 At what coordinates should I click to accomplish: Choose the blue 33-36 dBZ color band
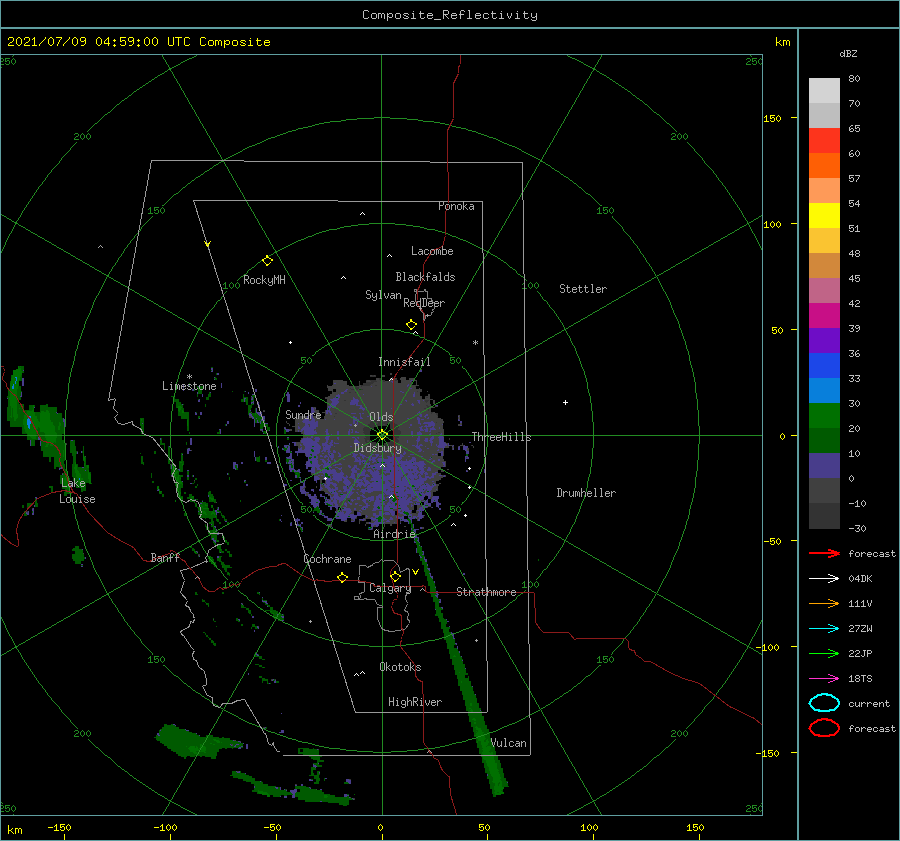824,366
